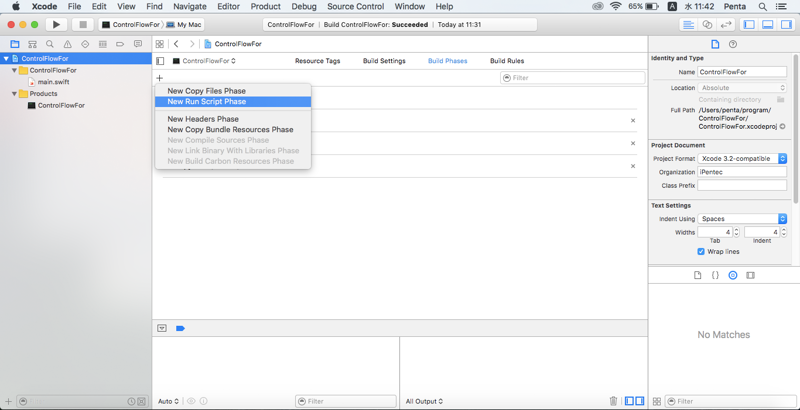Toggle the Utilities pane visibility

(785, 24)
